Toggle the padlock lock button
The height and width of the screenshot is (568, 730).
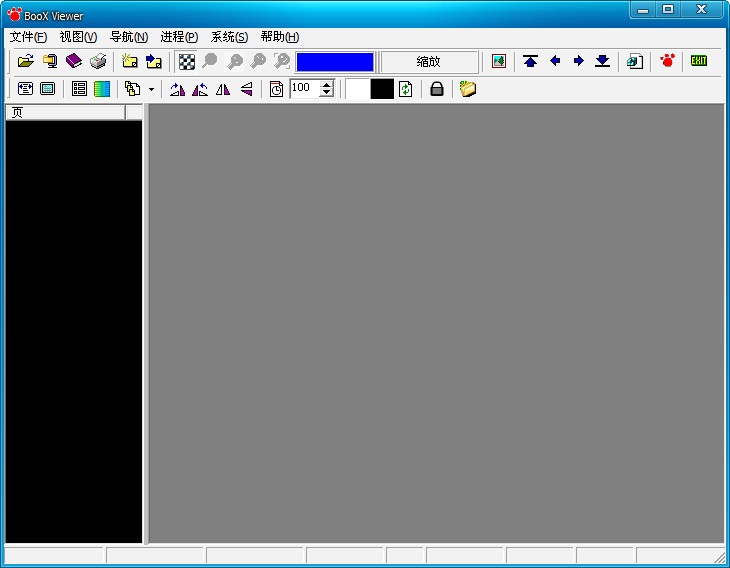tap(436, 89)
